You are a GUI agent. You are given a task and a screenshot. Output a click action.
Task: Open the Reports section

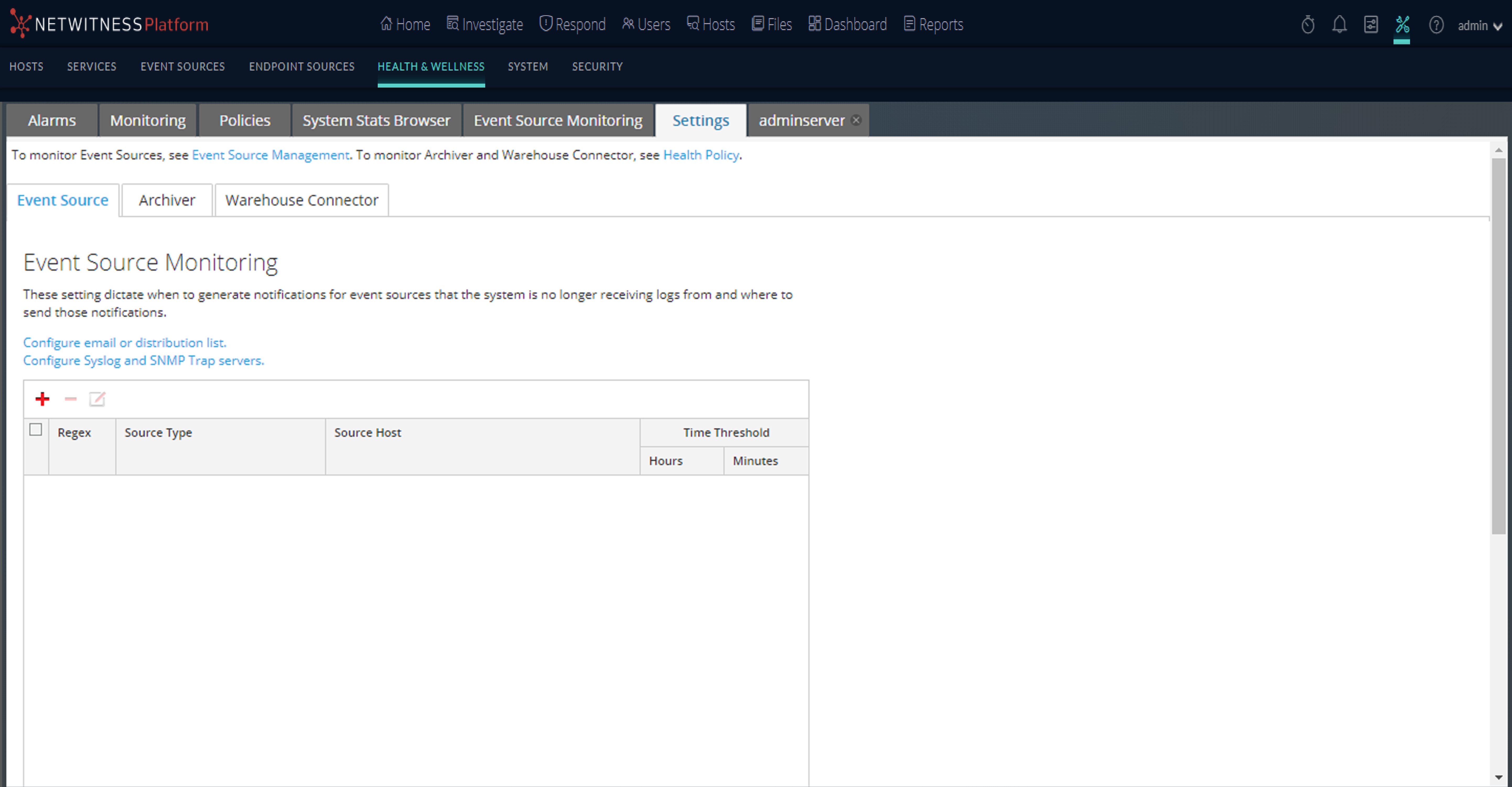click(933, 24)
